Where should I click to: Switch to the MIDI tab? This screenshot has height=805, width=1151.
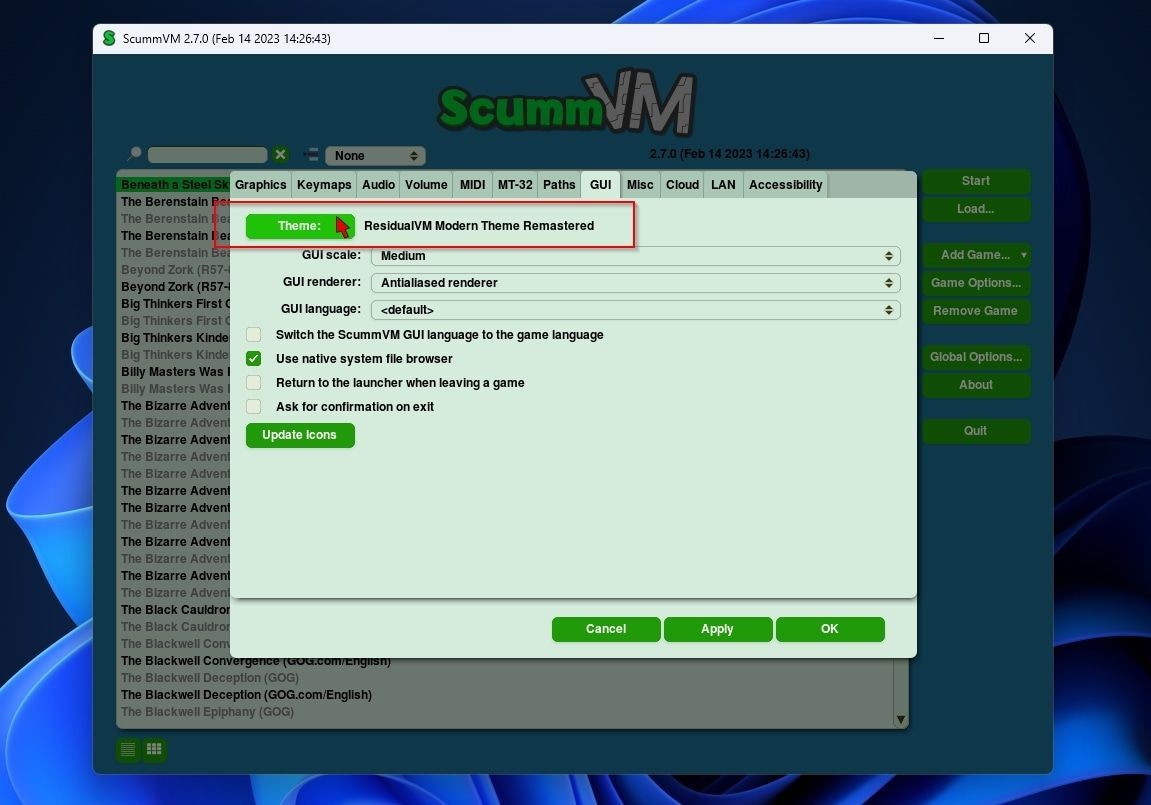point(472,185)
